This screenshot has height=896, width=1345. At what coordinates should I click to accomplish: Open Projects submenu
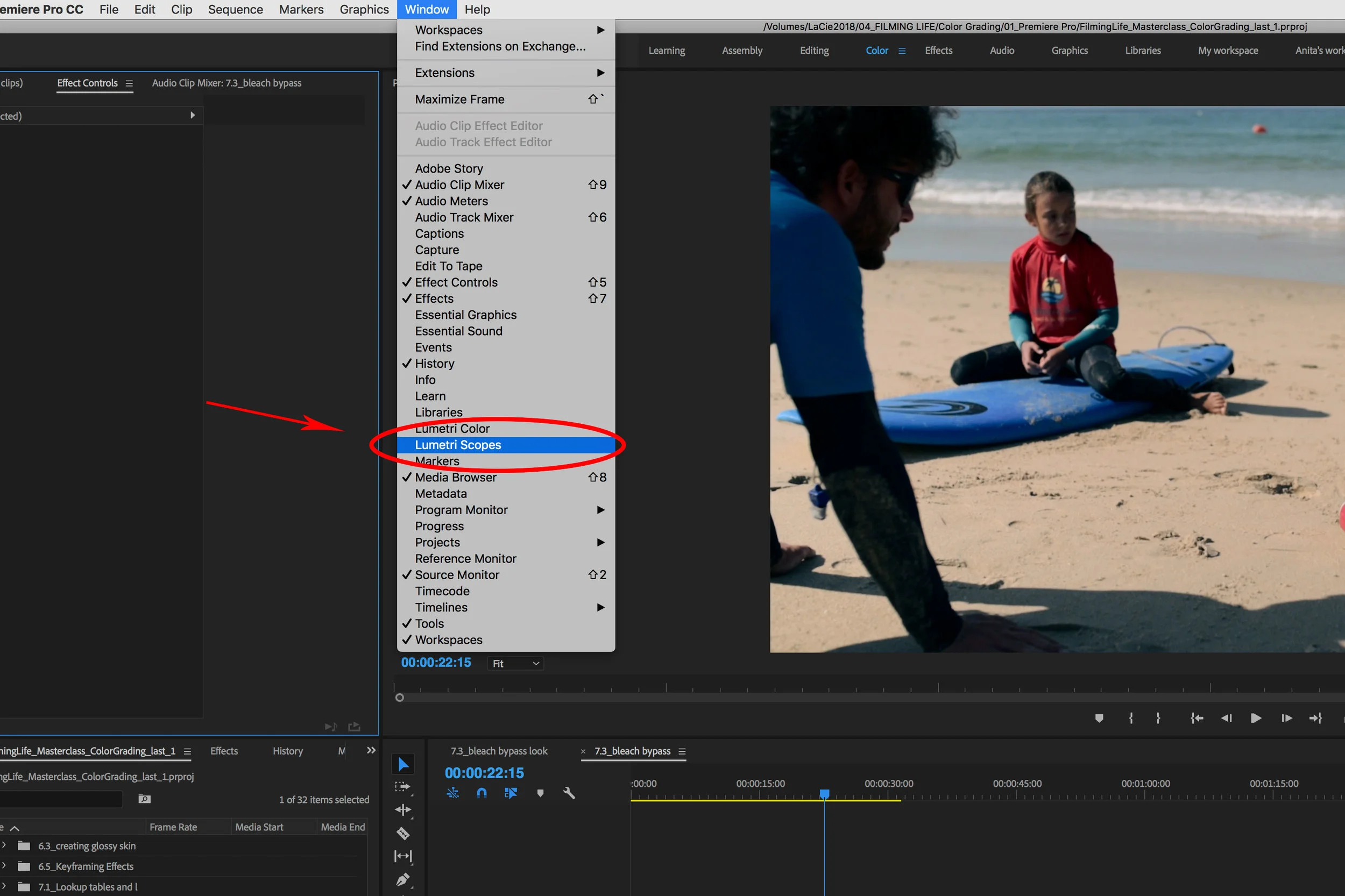pyautogui.click(x=506, y=542)
